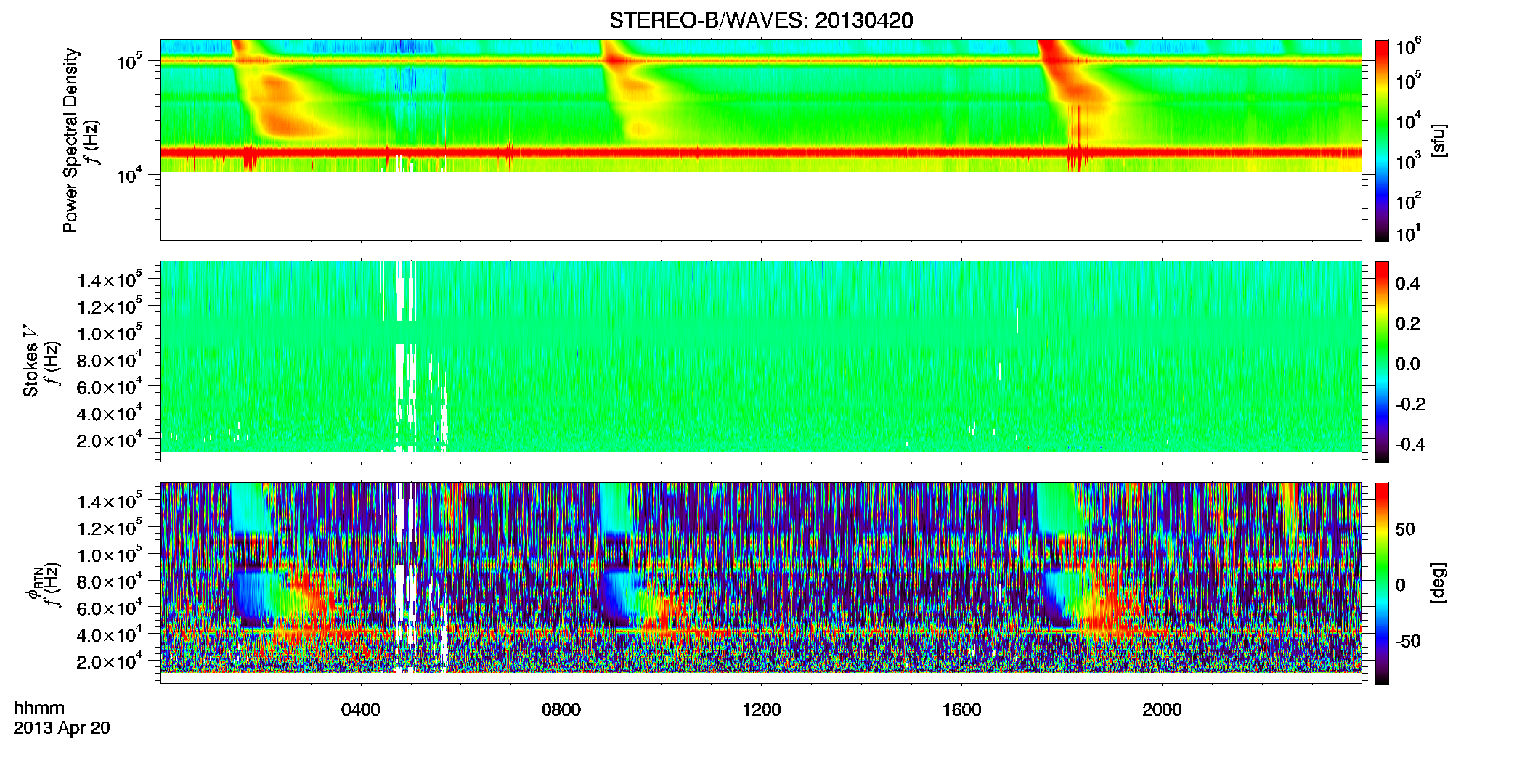Click the Power Spectral Density axis label
The width and height of the screenshot is (1522, 784).
(70, 140)
